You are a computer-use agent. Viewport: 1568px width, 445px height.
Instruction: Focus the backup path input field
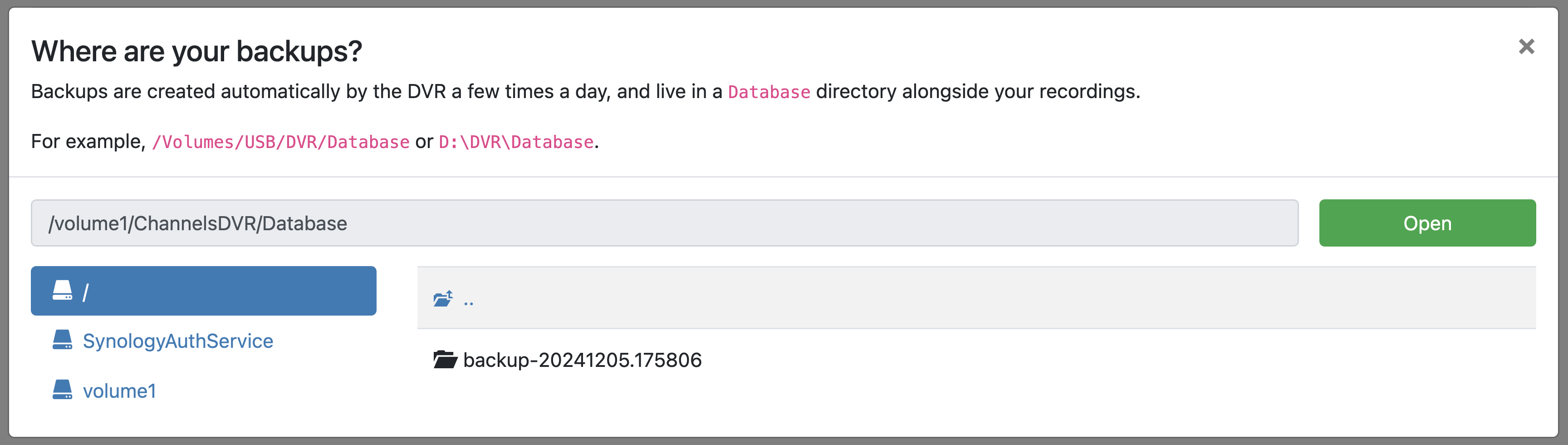(663, 223)
